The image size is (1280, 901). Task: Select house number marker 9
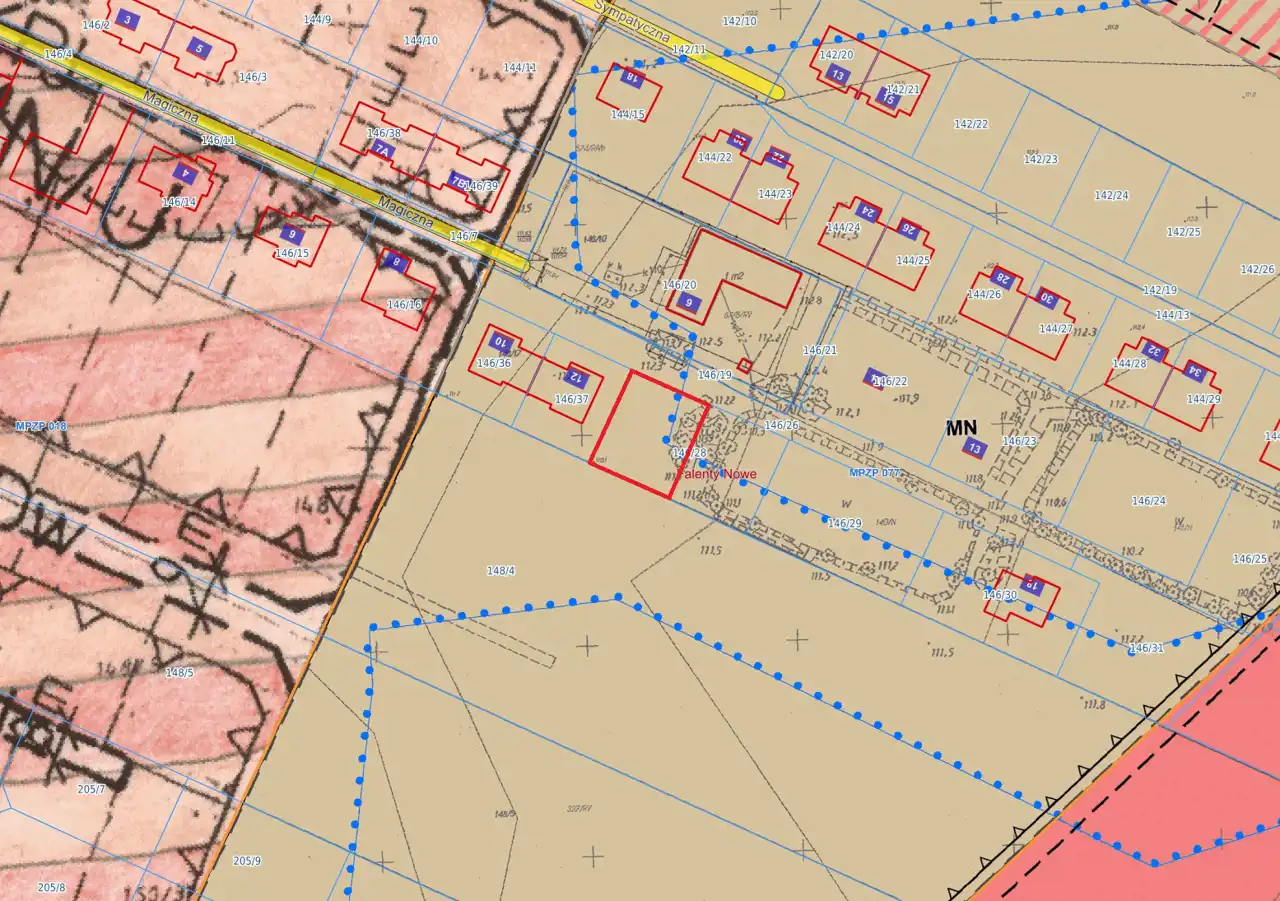[291, 234]
